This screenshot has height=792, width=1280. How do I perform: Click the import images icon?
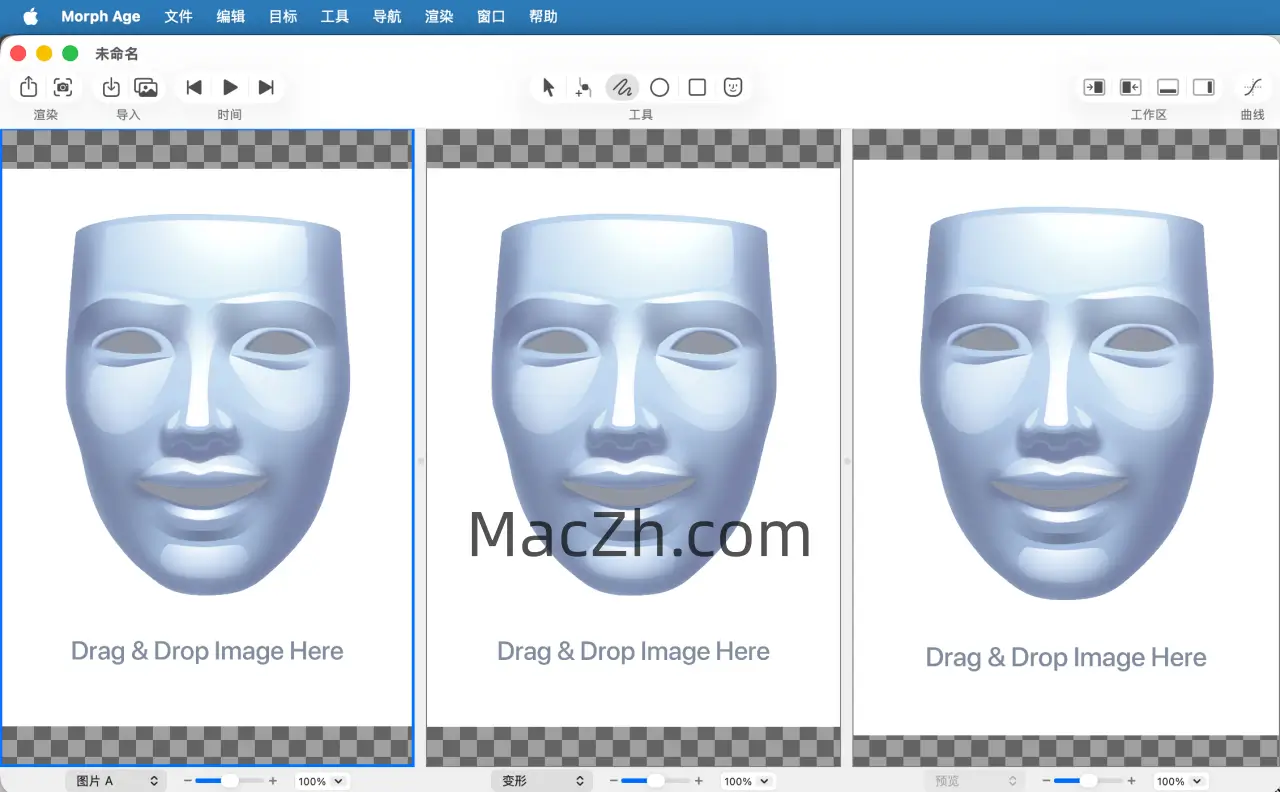tap(146, 88)
